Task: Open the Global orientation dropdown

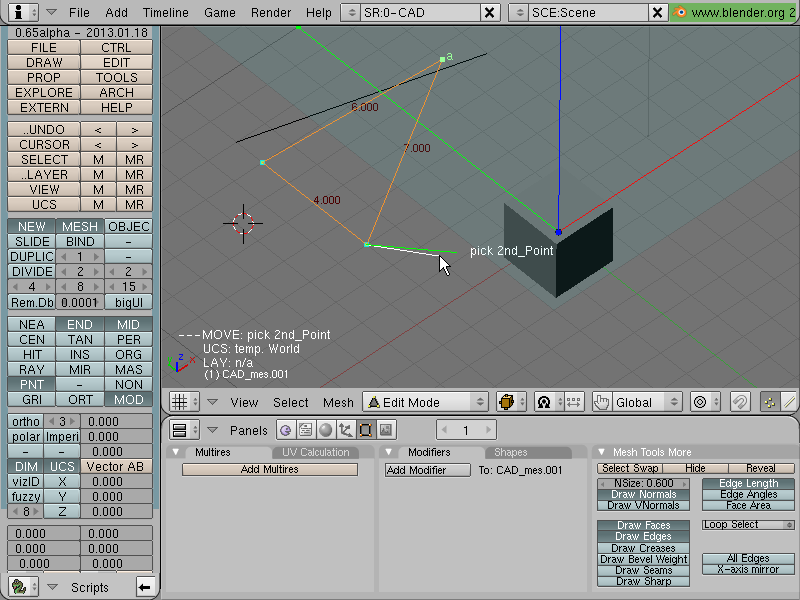Action: 647,402
